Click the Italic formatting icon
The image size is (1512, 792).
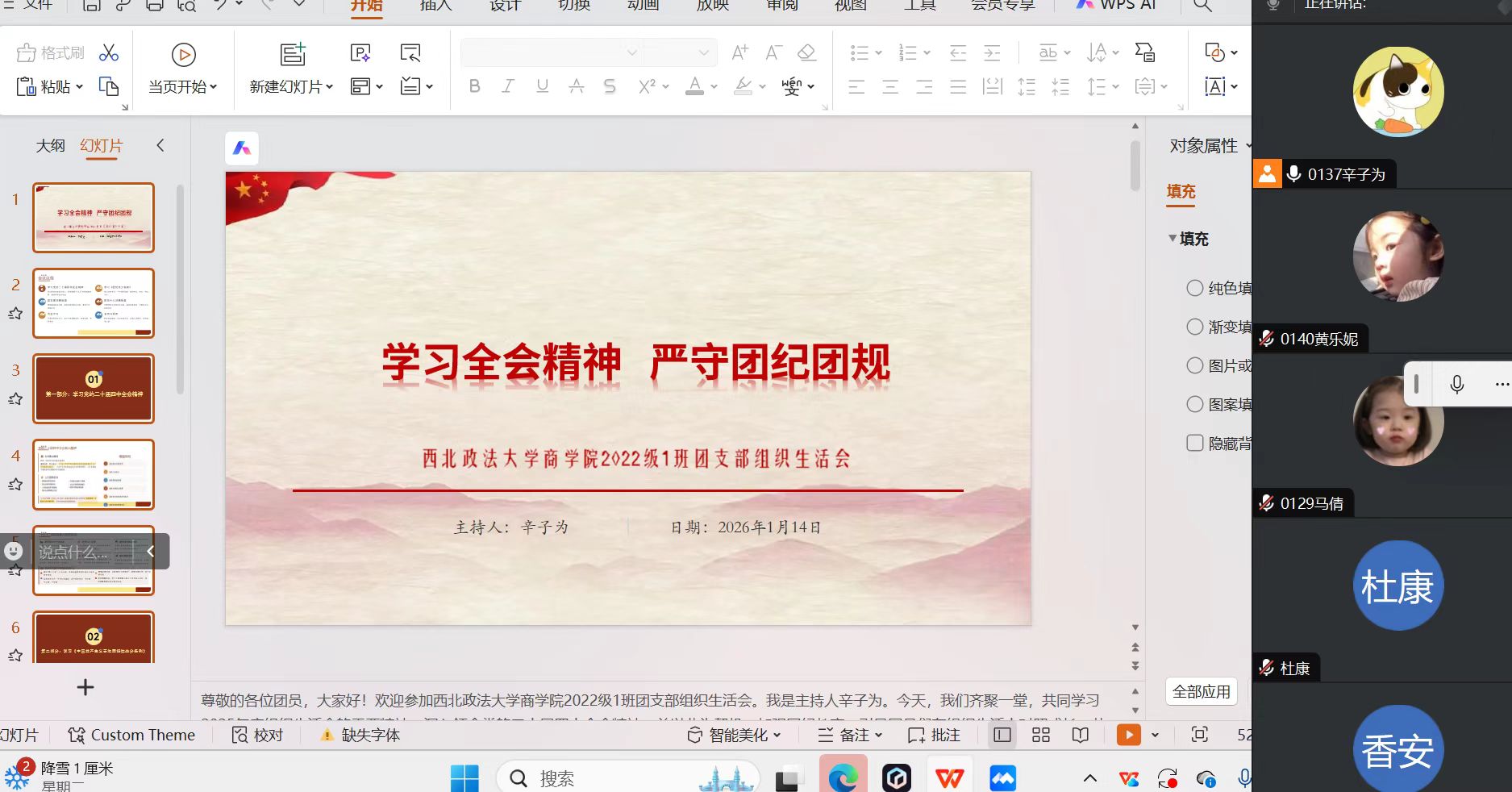click(x=508, y=86)
